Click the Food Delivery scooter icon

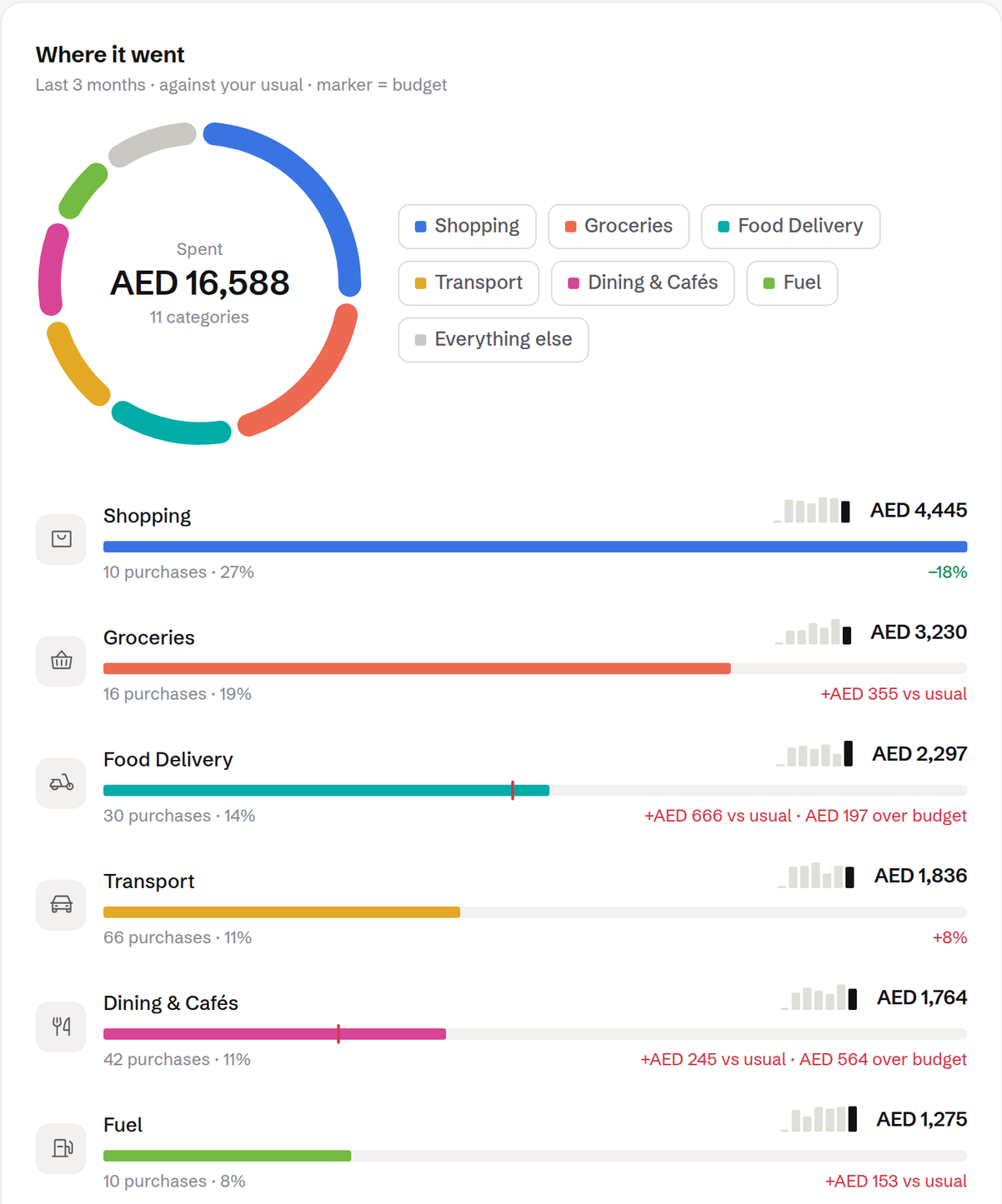tap(61, 782)
